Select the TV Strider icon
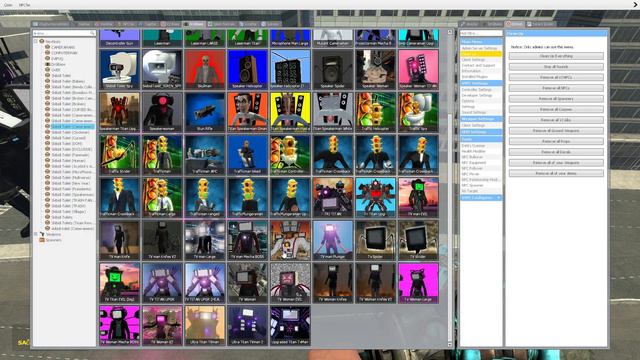Viewport: 640px width, 360px height. (418, 240)
